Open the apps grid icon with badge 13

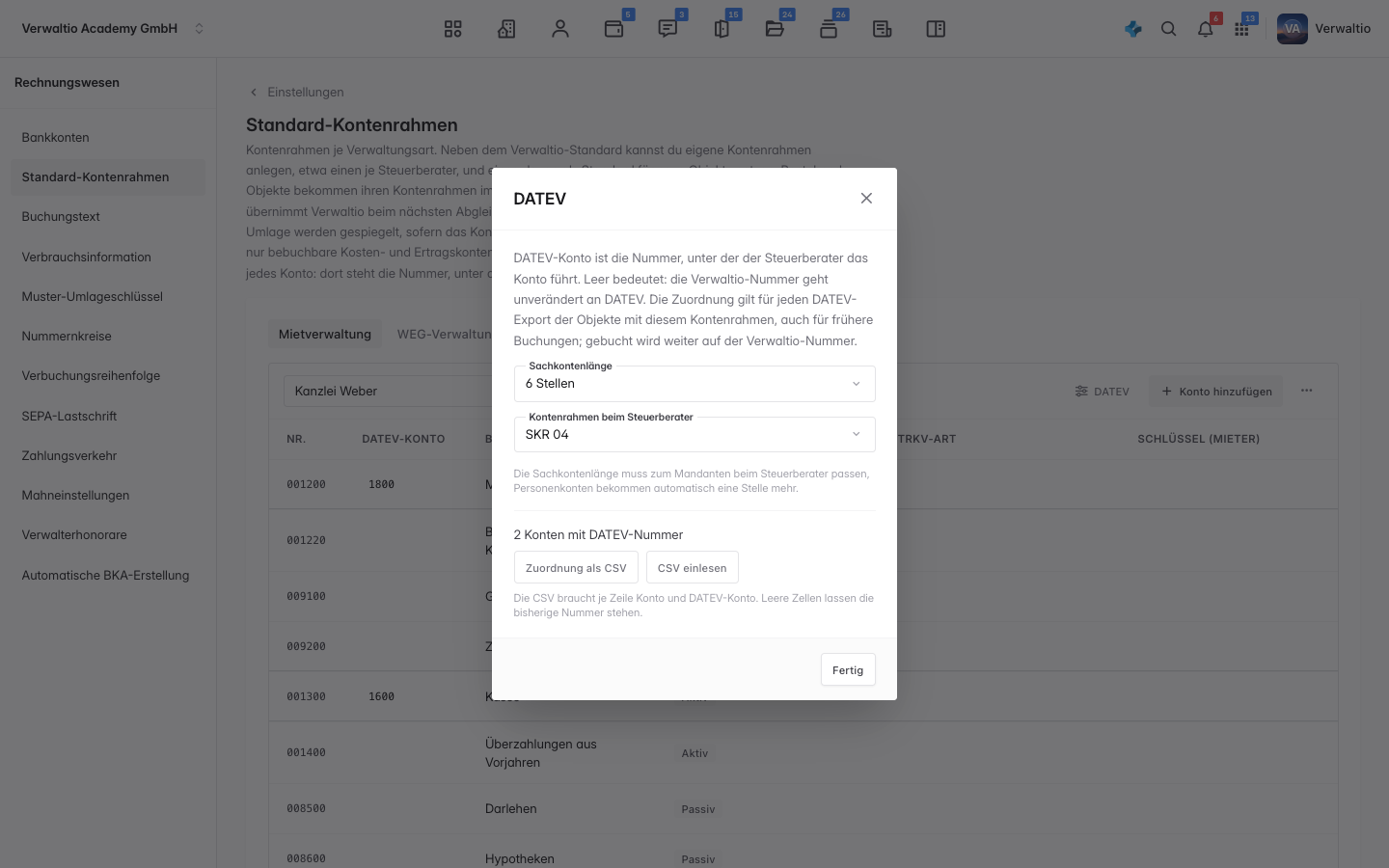[1242, 29]
